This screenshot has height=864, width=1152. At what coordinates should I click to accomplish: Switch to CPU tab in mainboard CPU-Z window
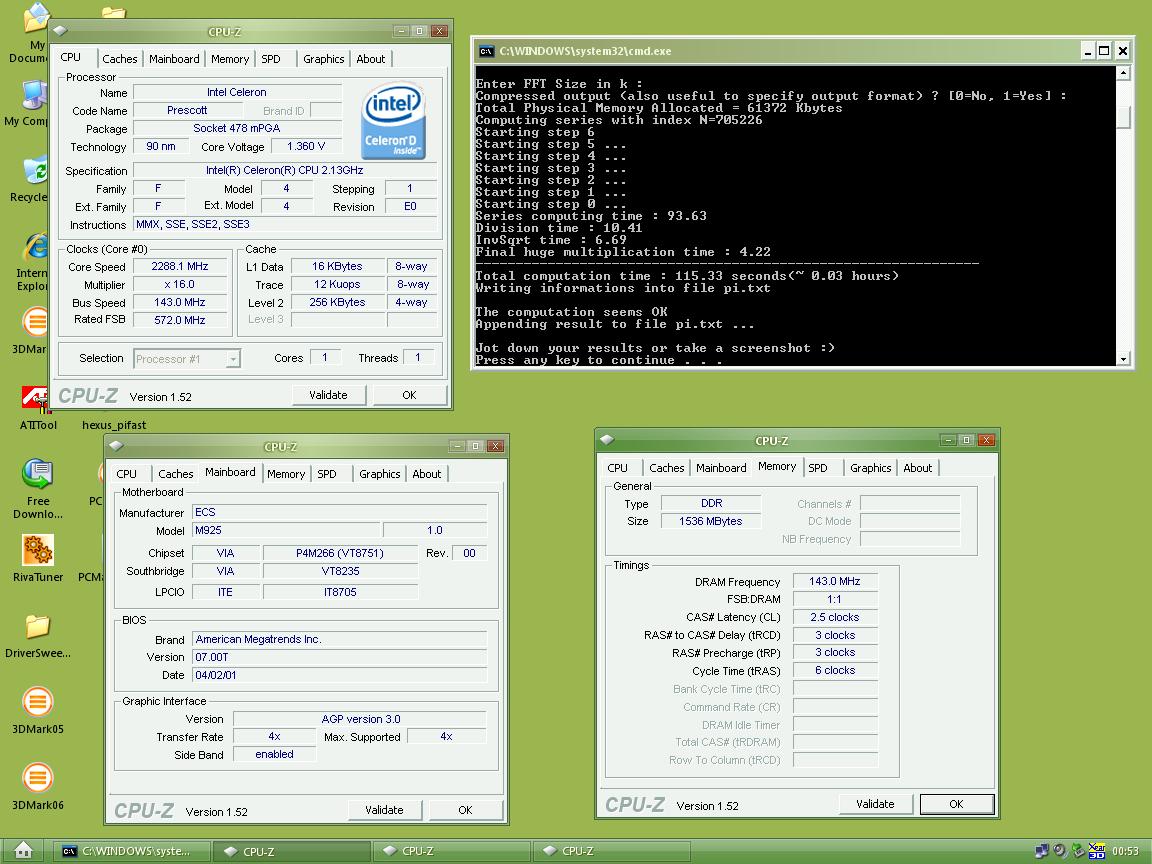tap(126, 474)
